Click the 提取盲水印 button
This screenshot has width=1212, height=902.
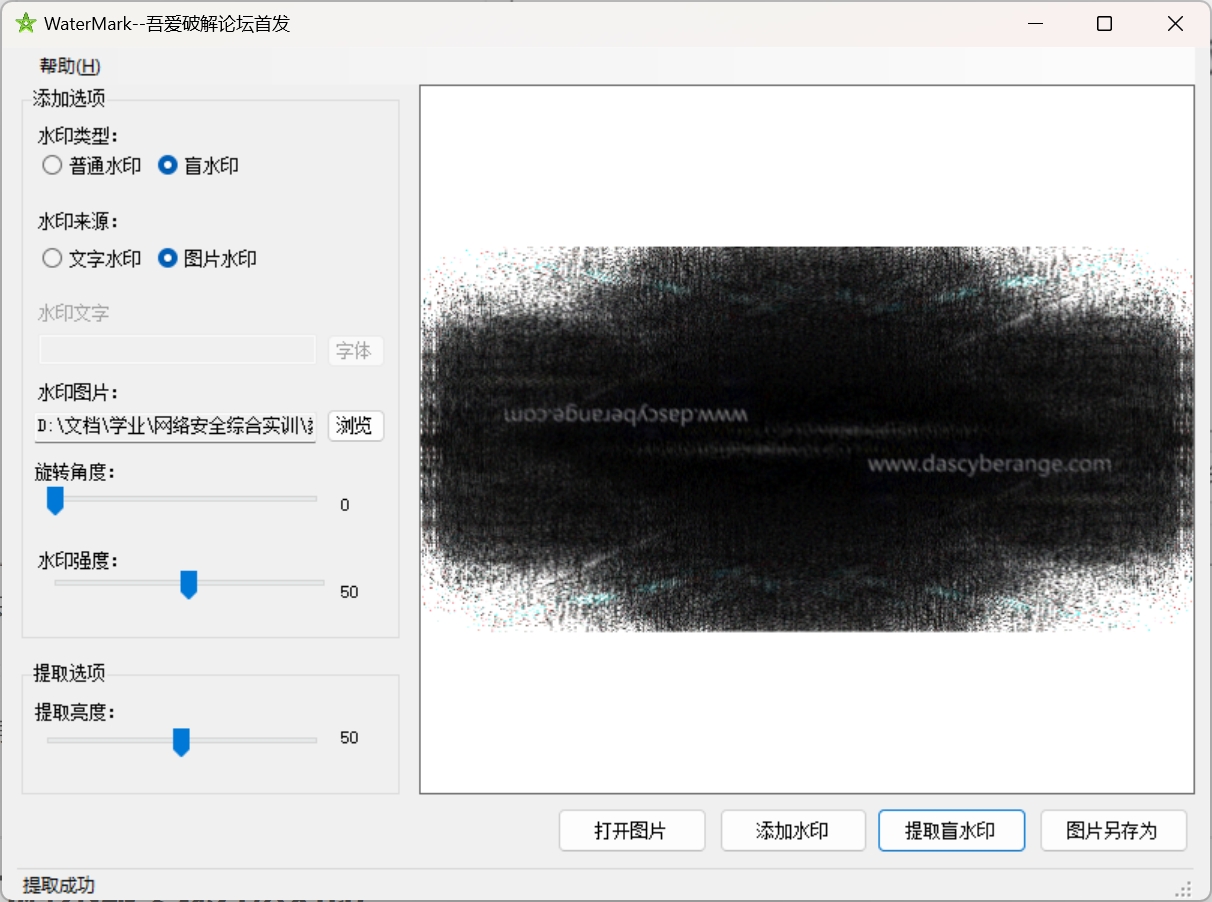[952, 830]
